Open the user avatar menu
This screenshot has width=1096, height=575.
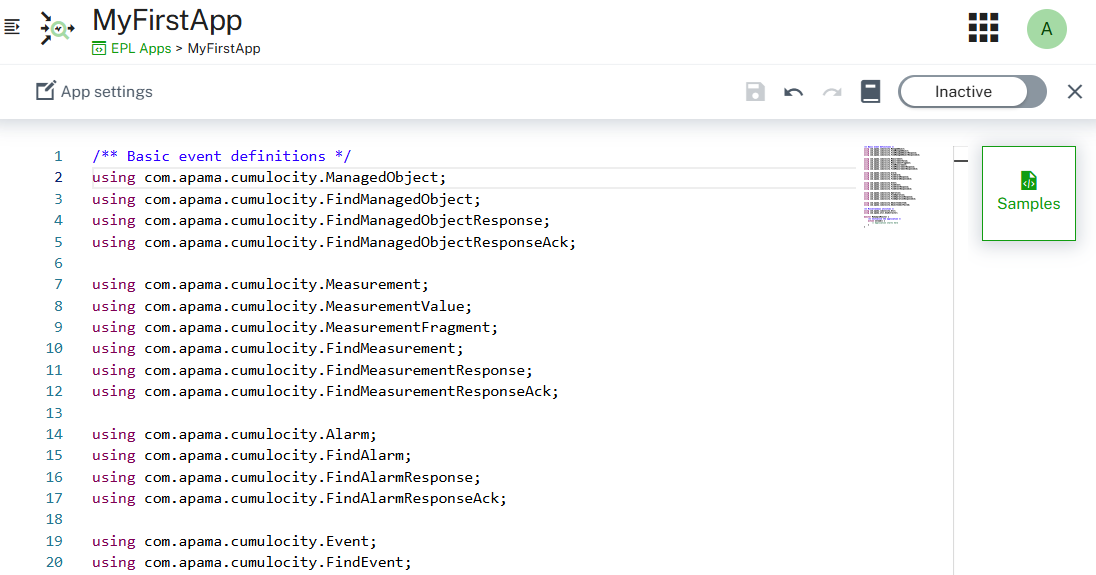coord(1046,29)
